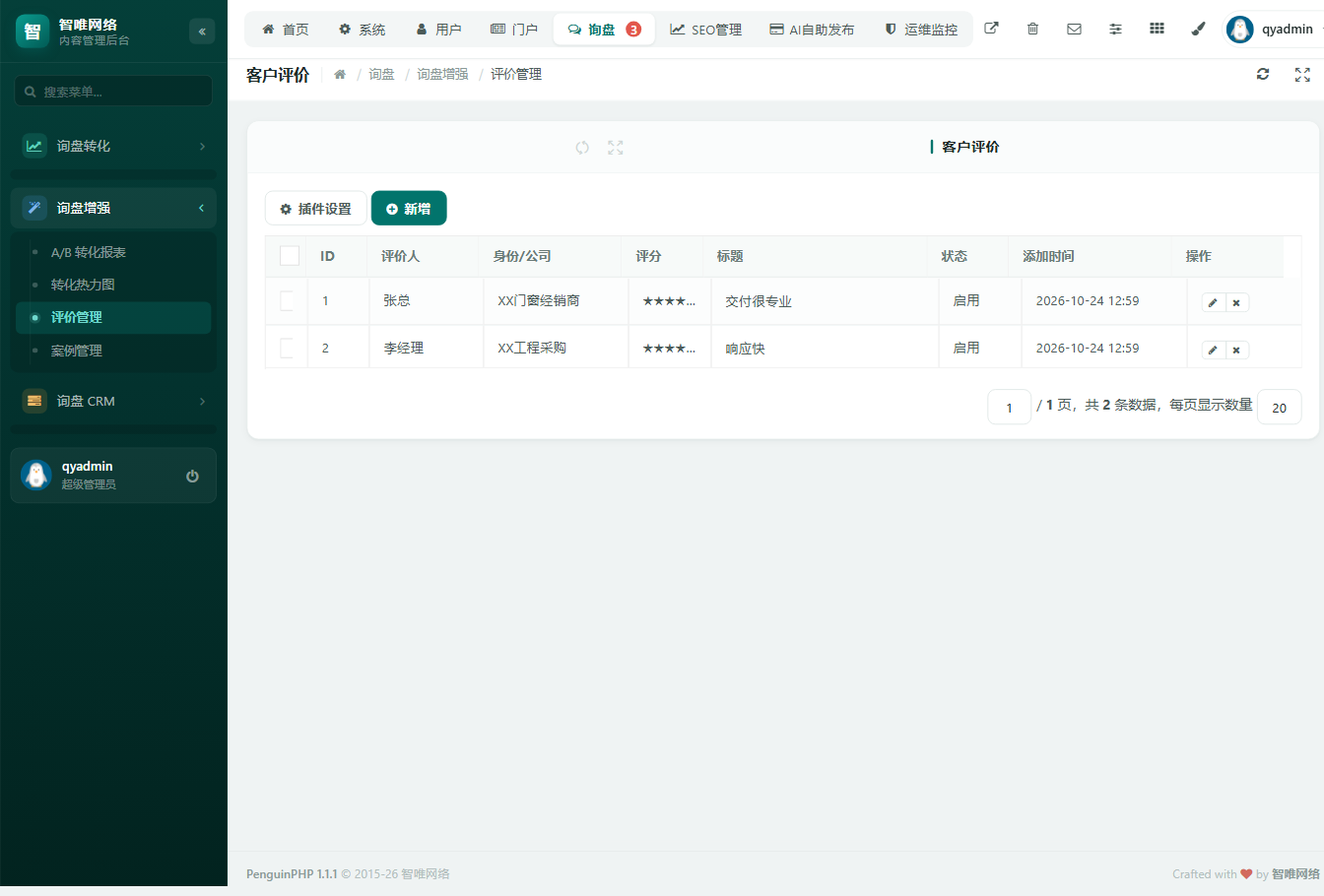Open the 系统 top tab

coord(363,30)
